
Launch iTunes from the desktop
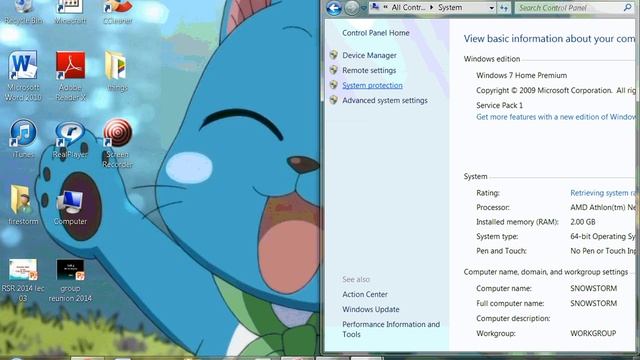23,138
